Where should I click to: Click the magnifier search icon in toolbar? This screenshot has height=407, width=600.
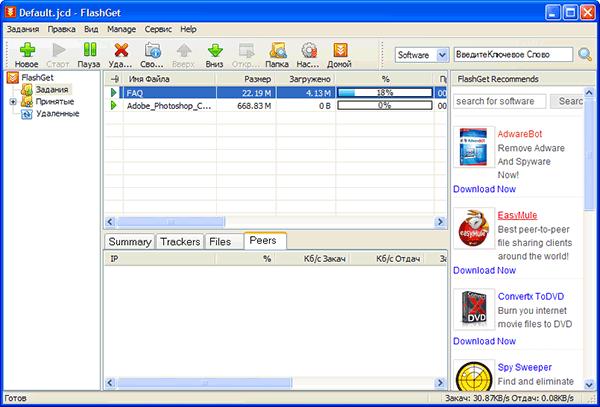pos(585,55)
